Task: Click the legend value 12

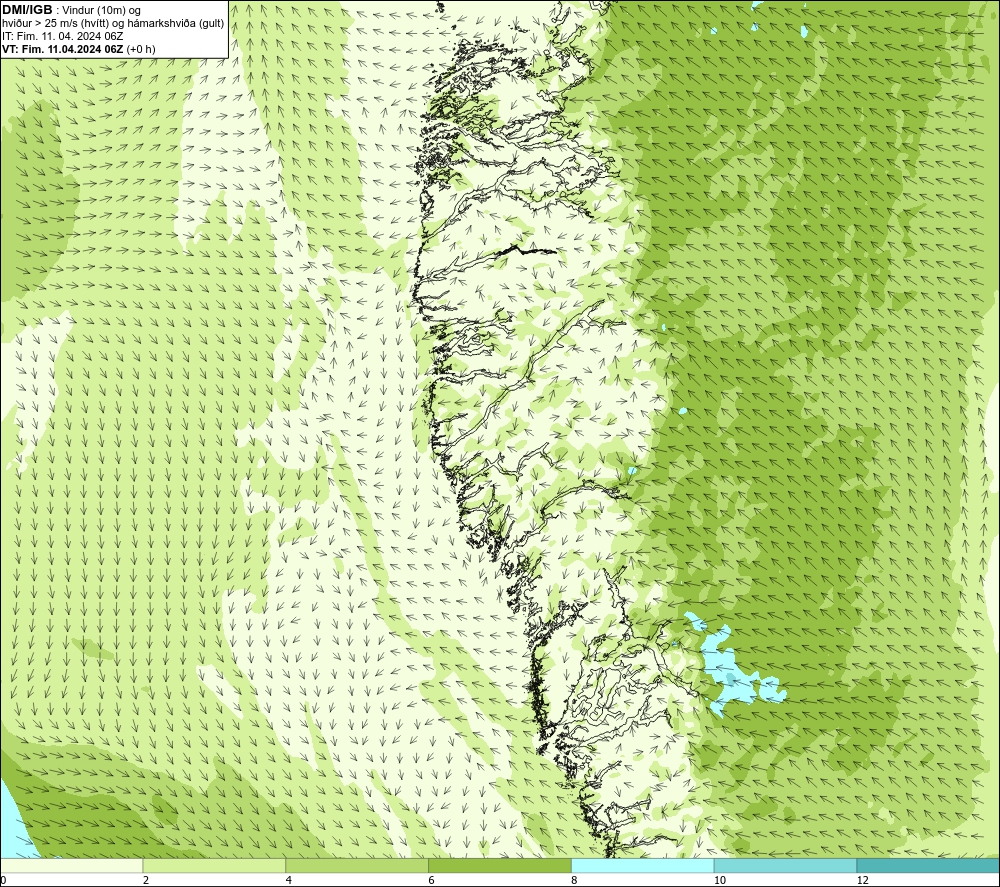Action: (x=862, y=881)
